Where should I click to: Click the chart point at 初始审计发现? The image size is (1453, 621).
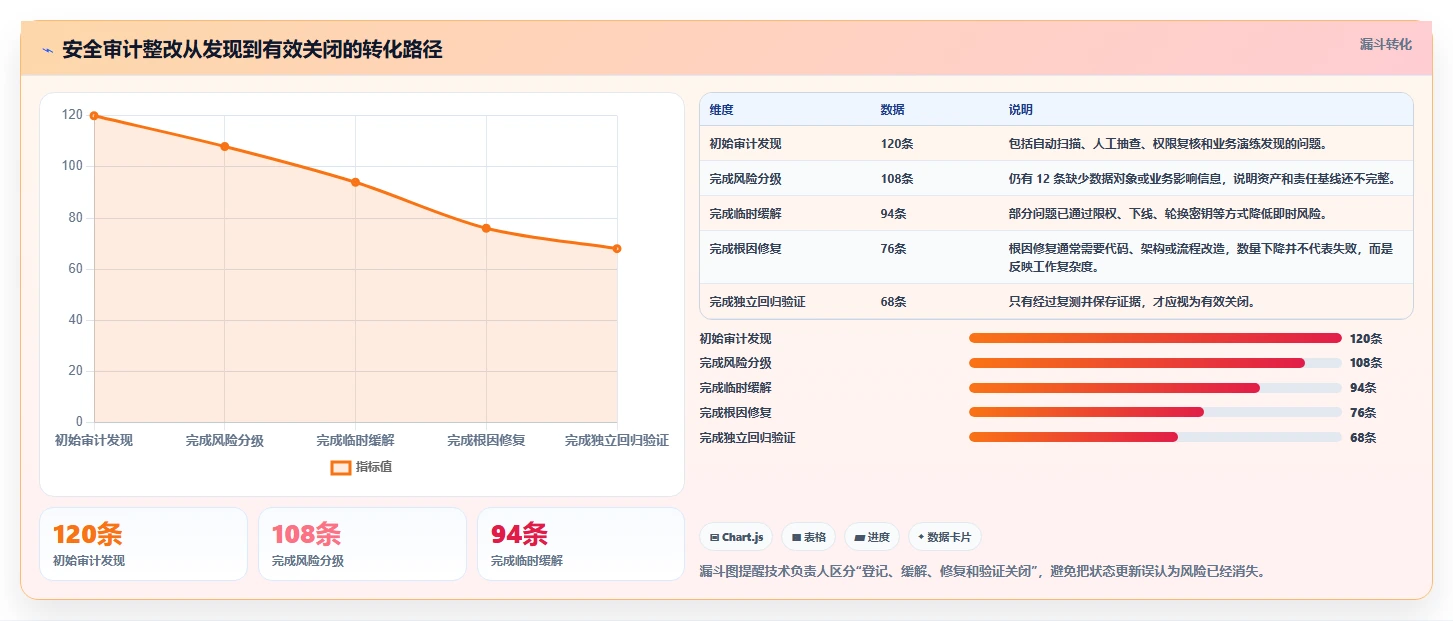click(94, 116)
